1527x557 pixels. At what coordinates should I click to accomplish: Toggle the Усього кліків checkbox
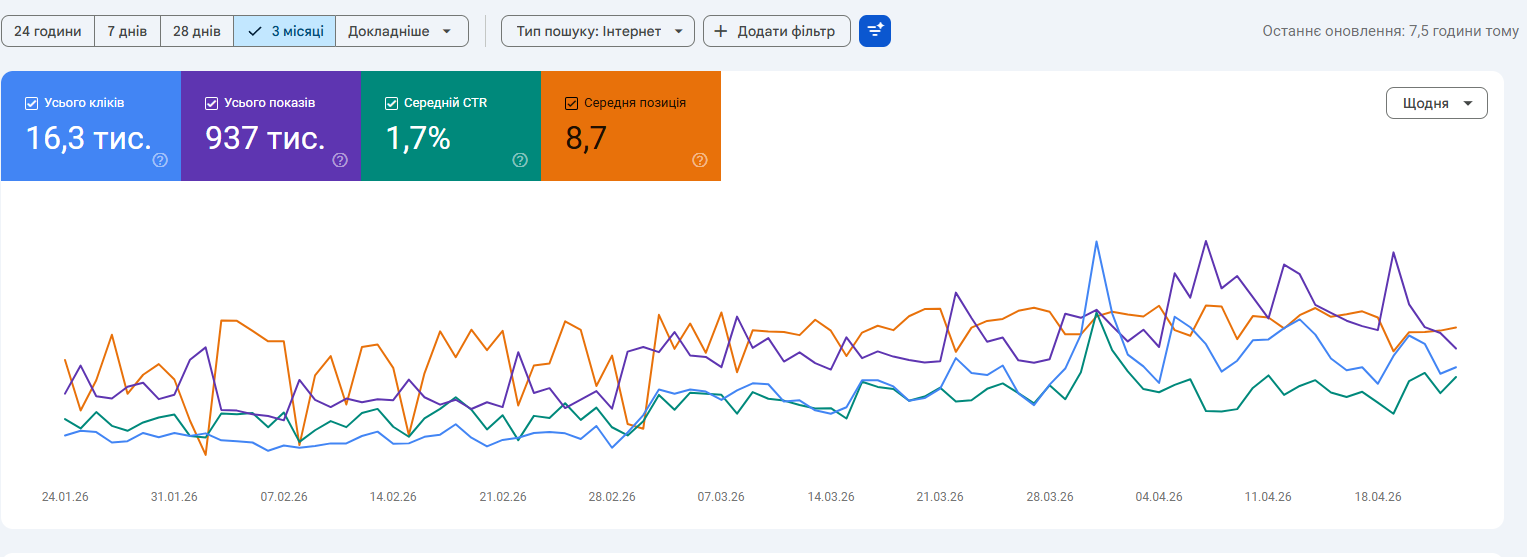[x=31, y=103]
